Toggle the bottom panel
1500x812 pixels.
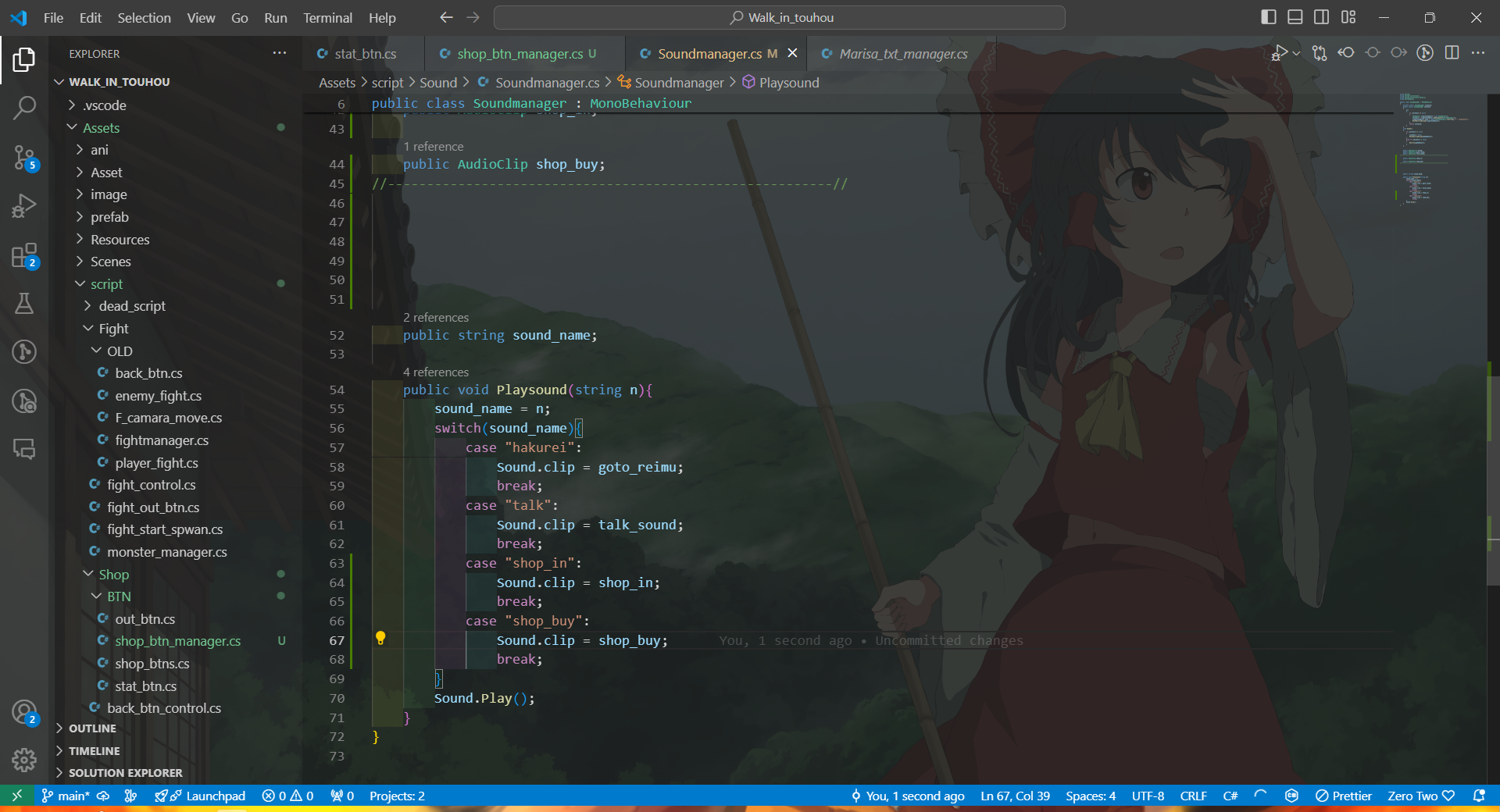[x=1295, y=17]
